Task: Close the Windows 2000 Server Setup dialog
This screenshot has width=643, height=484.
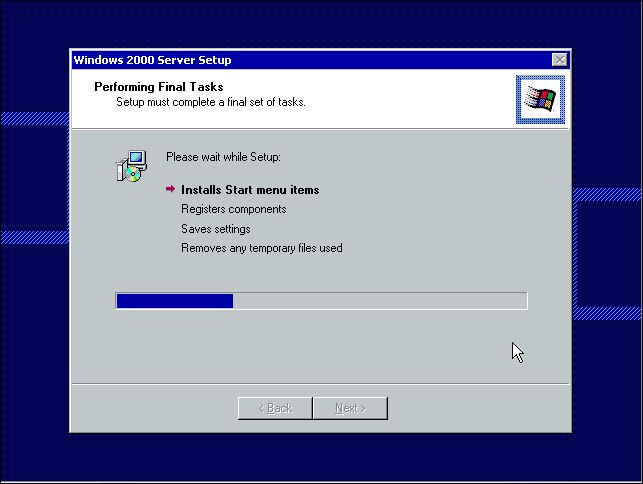Action: tap(559, 60)
